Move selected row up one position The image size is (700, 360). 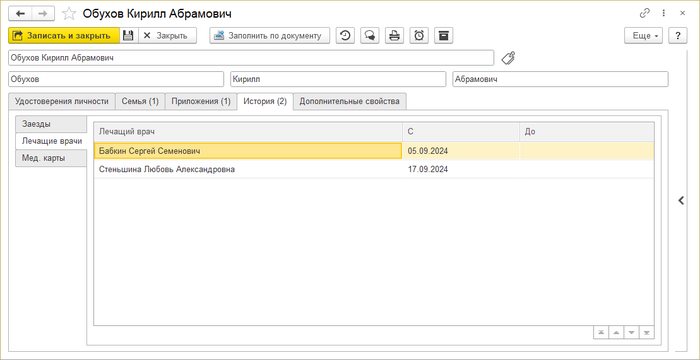[x=616, y=332]
